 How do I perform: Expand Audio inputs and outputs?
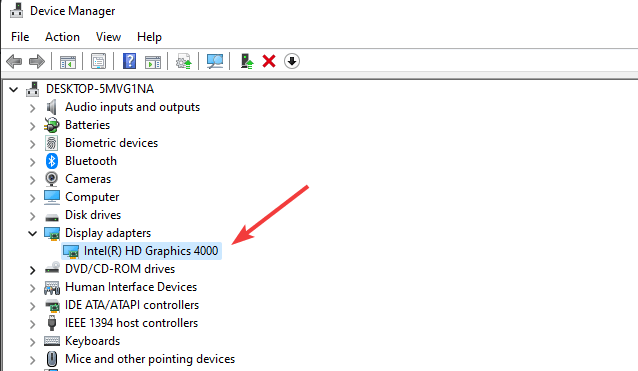pyautogui.click(x=33, y=108)
